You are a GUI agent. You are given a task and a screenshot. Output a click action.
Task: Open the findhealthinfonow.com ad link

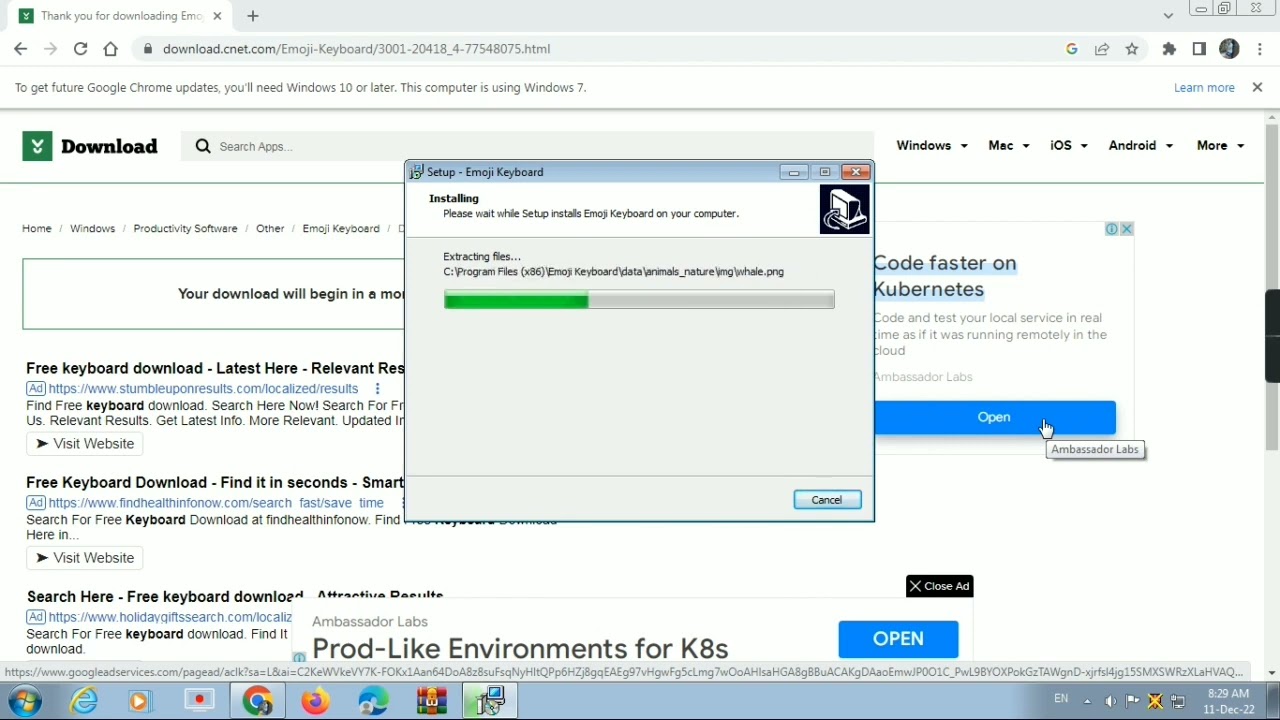pos(216,503)
